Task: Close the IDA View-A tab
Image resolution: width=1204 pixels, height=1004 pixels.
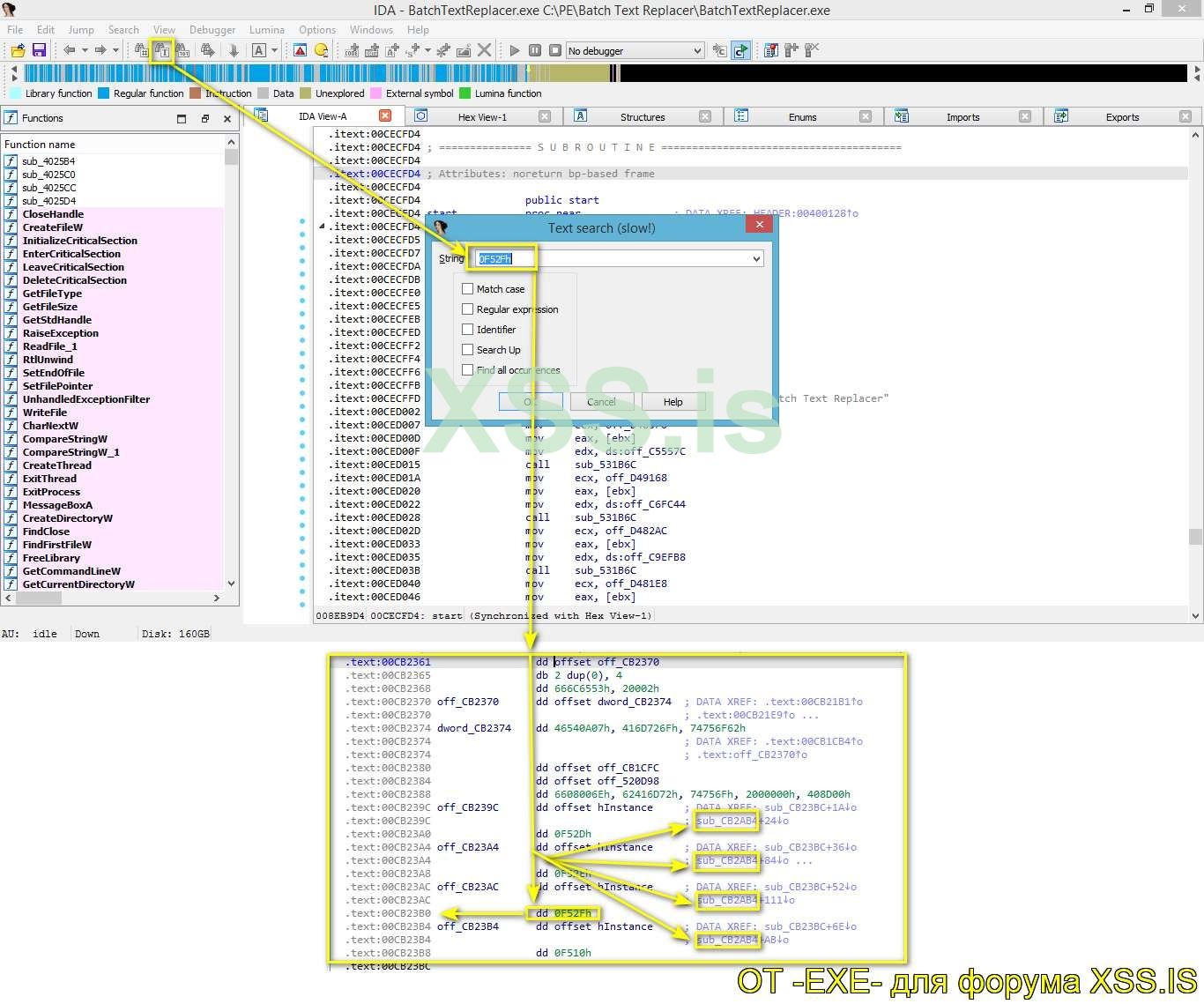Action: [x=385, y=115]
